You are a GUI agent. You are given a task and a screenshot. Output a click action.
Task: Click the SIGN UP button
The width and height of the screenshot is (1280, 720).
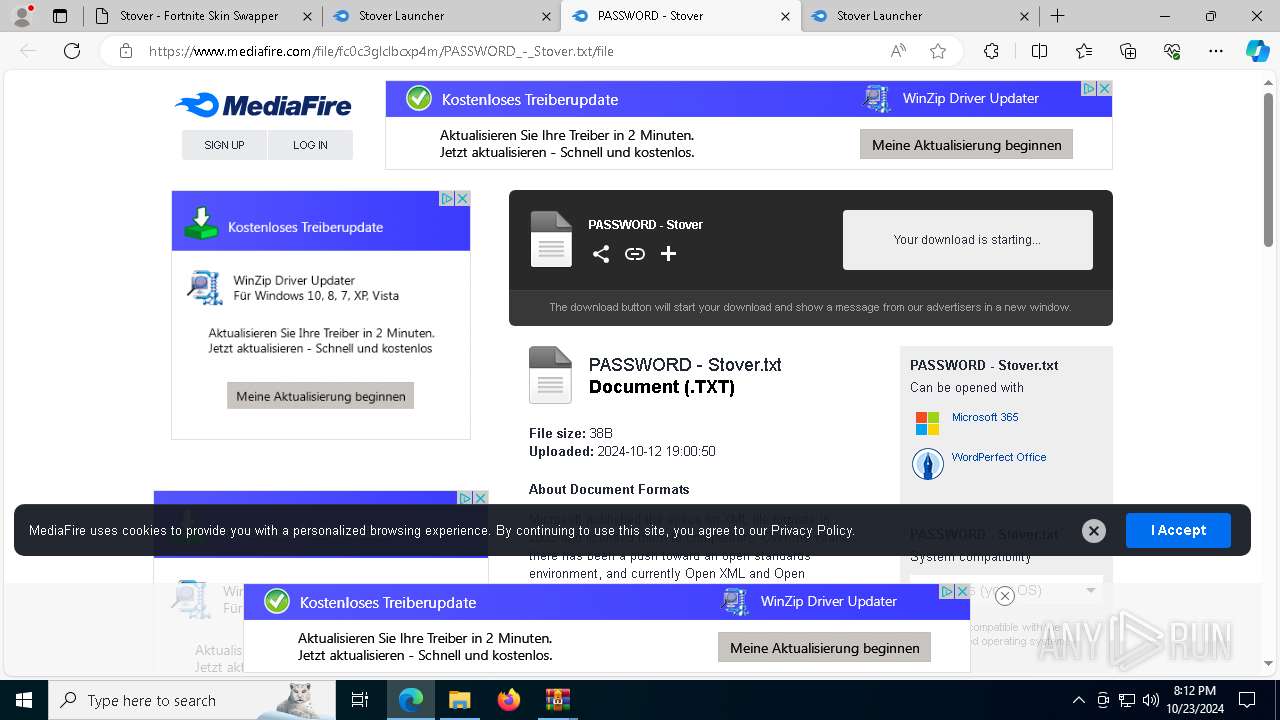[224, 145]
